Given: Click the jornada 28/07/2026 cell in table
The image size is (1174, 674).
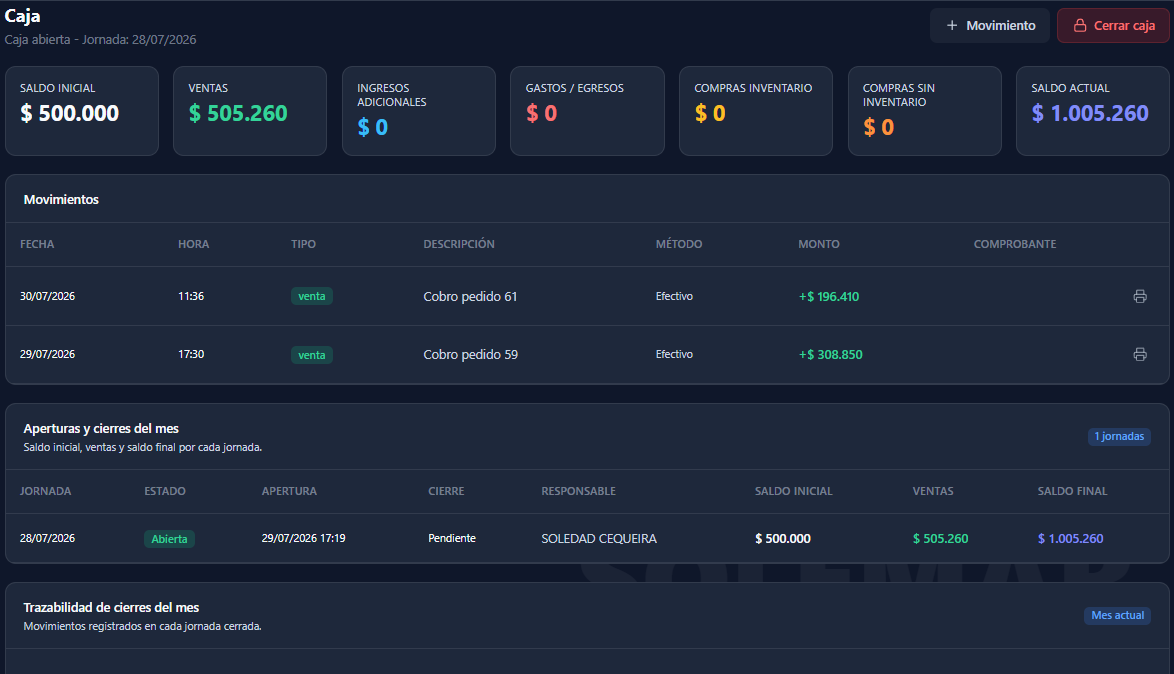Looking at the screenshot, I should 47,538.
